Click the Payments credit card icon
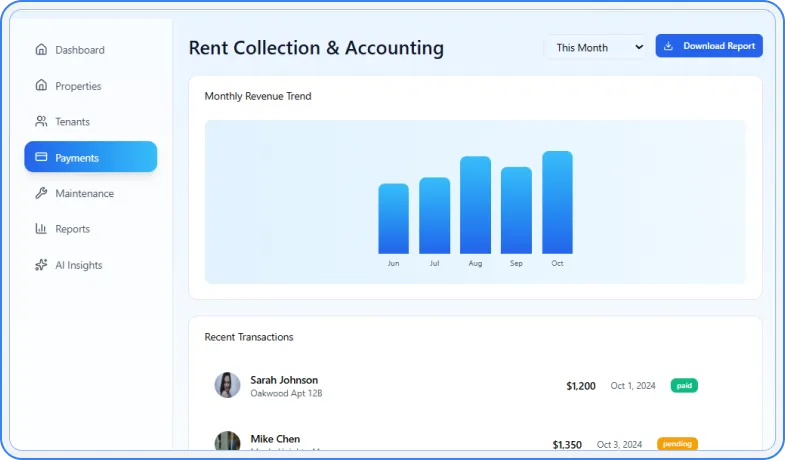The height and width of the screenshot is (460, 785). point(41,158)
